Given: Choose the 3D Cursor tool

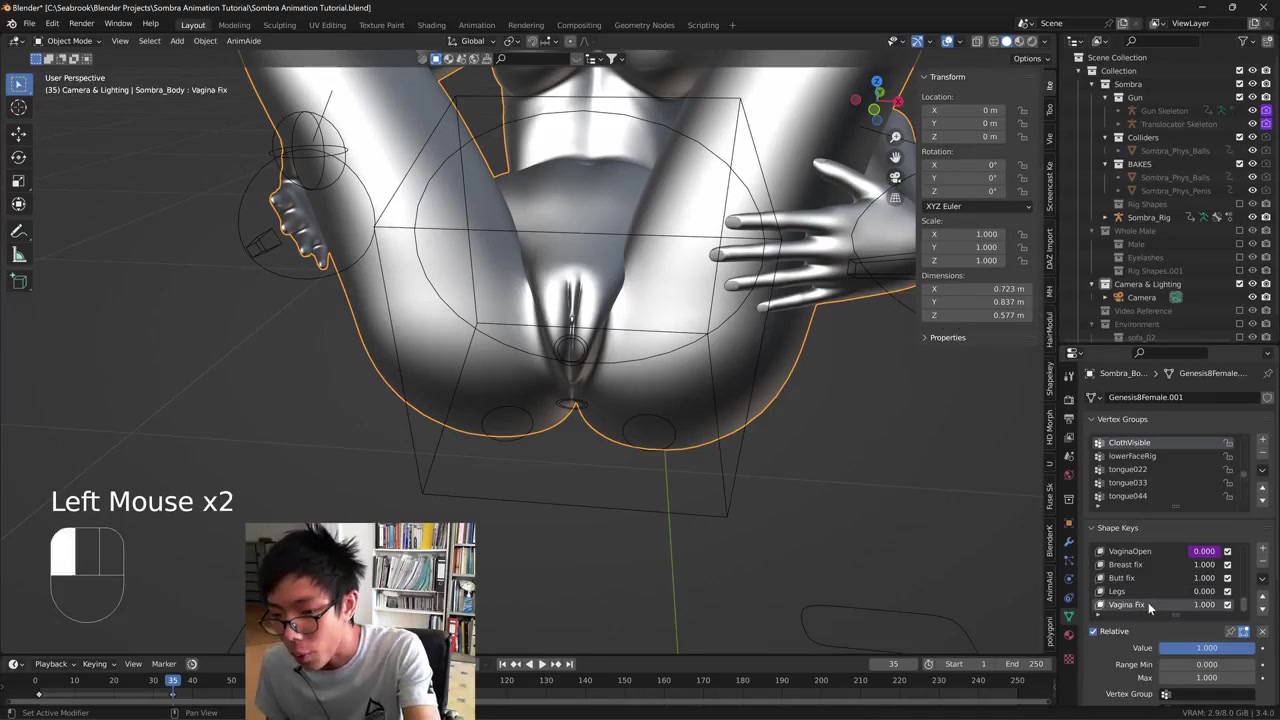Looking at the screenshot, I should point(18,108).
